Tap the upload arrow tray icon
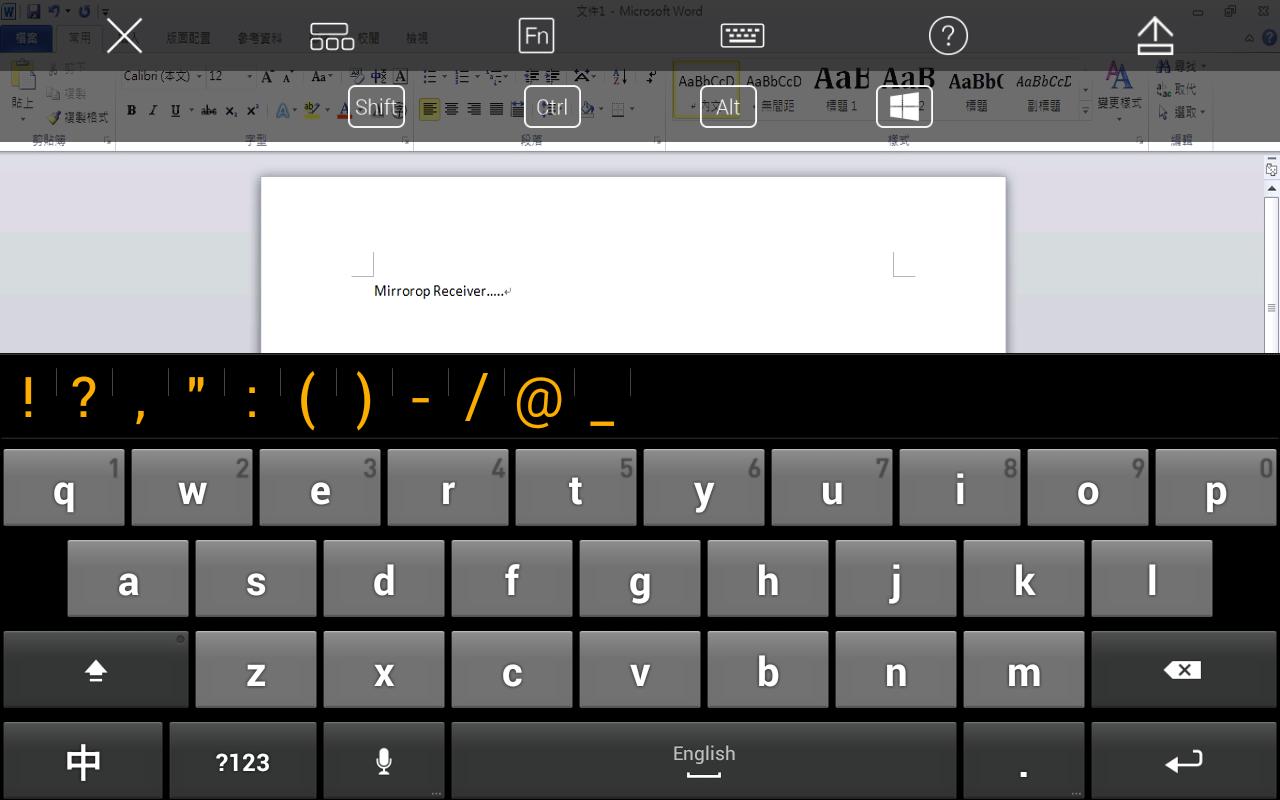1280x800 pixels. (1155, 36)
